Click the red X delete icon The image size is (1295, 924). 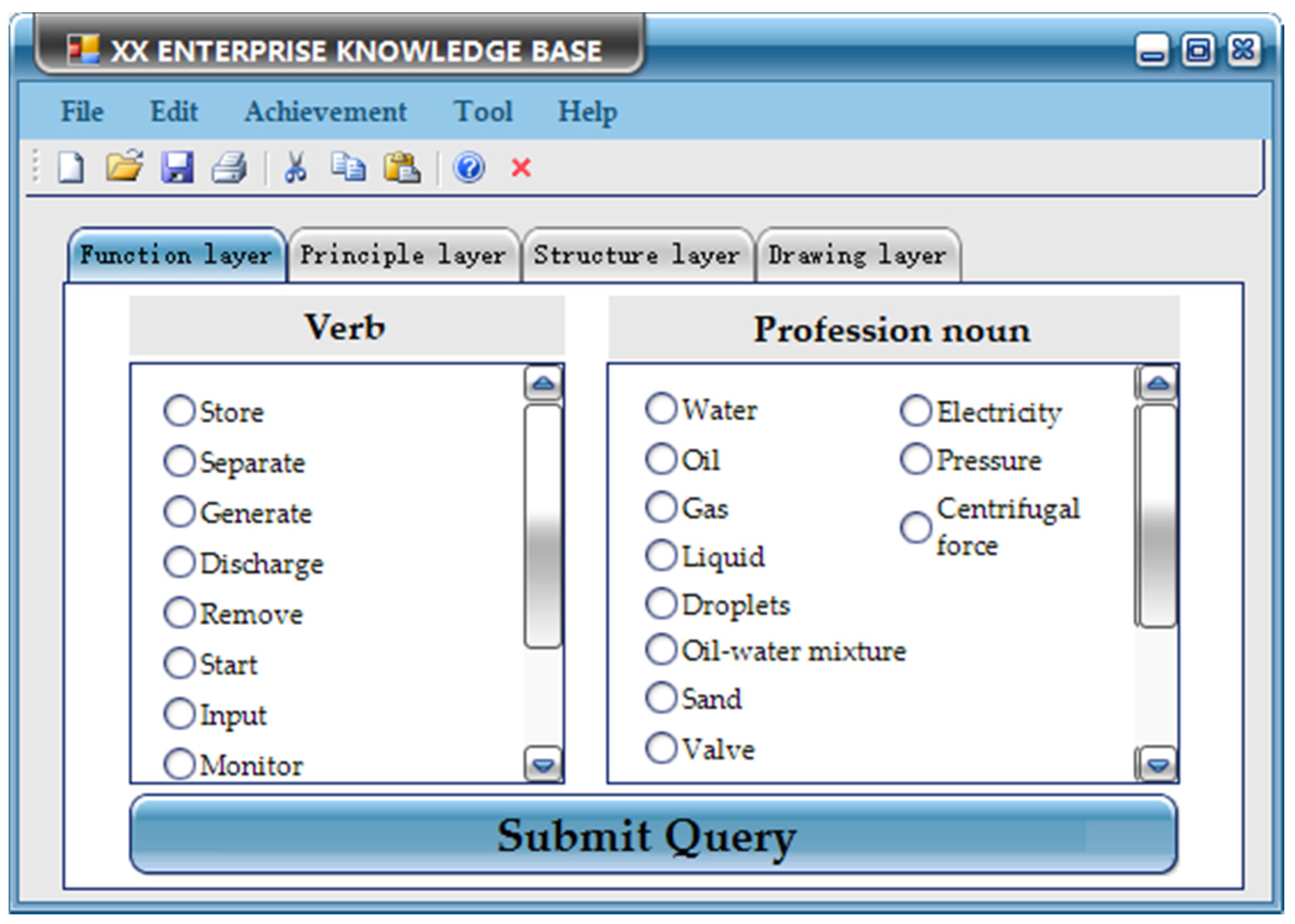click(x=521, y=168)
